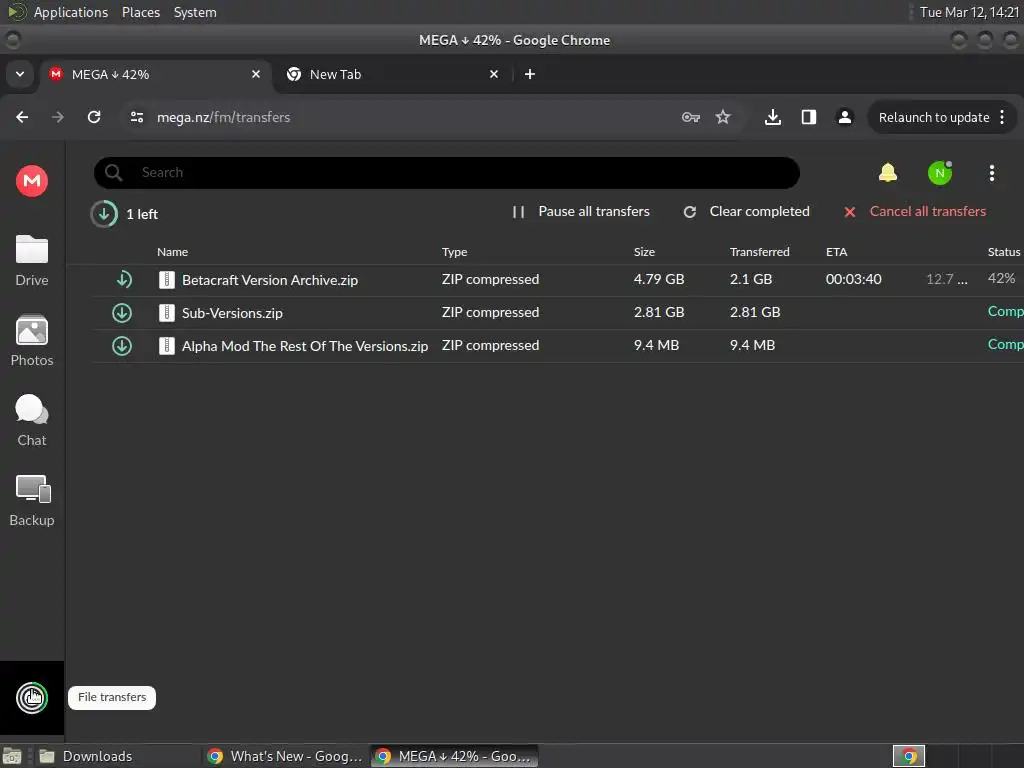Click the File transfers circular icon
The image size is (1024, 768).
pos(32,697)
